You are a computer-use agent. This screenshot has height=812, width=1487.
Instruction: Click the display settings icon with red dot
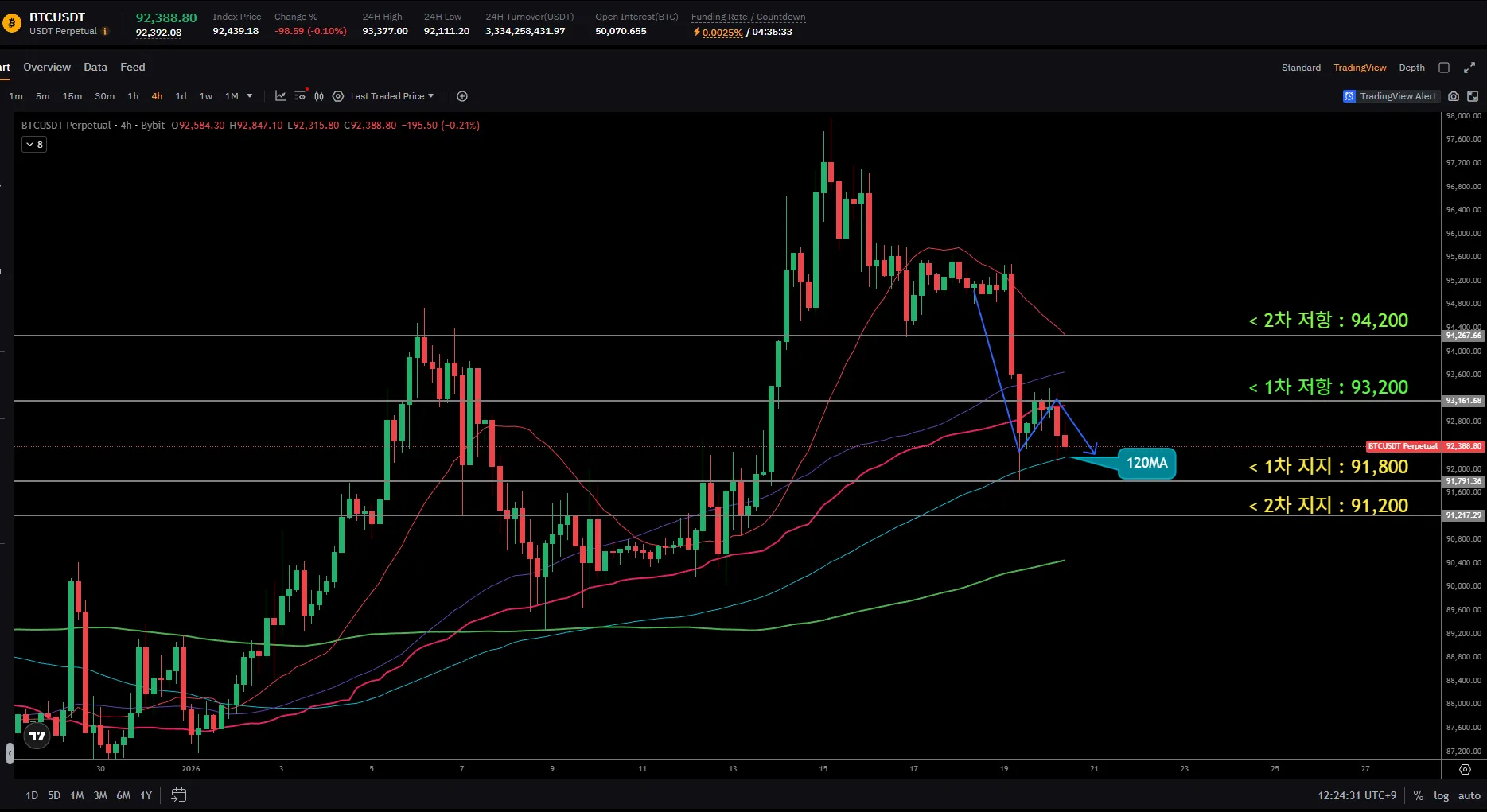(x=300, y=95)
